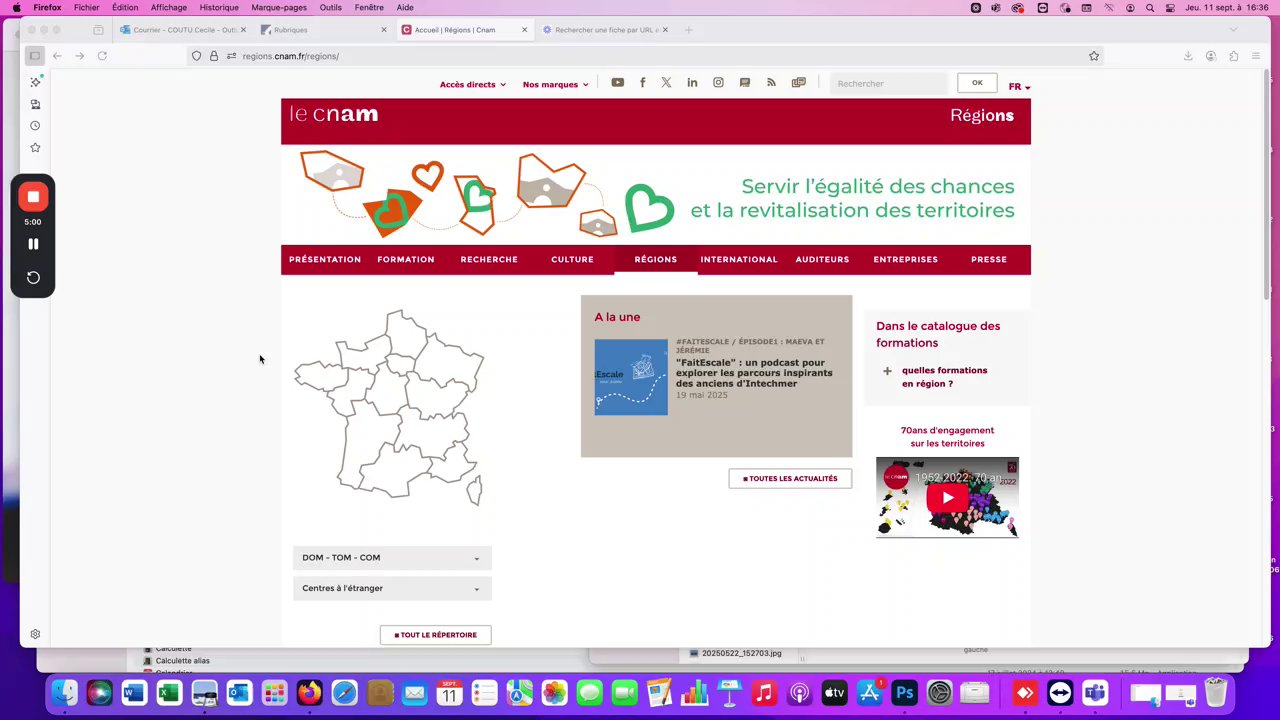The height and width of the screenshot is (720, 1280).
Task: Open Firefox extensions puzzle icon
Action: pos(1234,56)
